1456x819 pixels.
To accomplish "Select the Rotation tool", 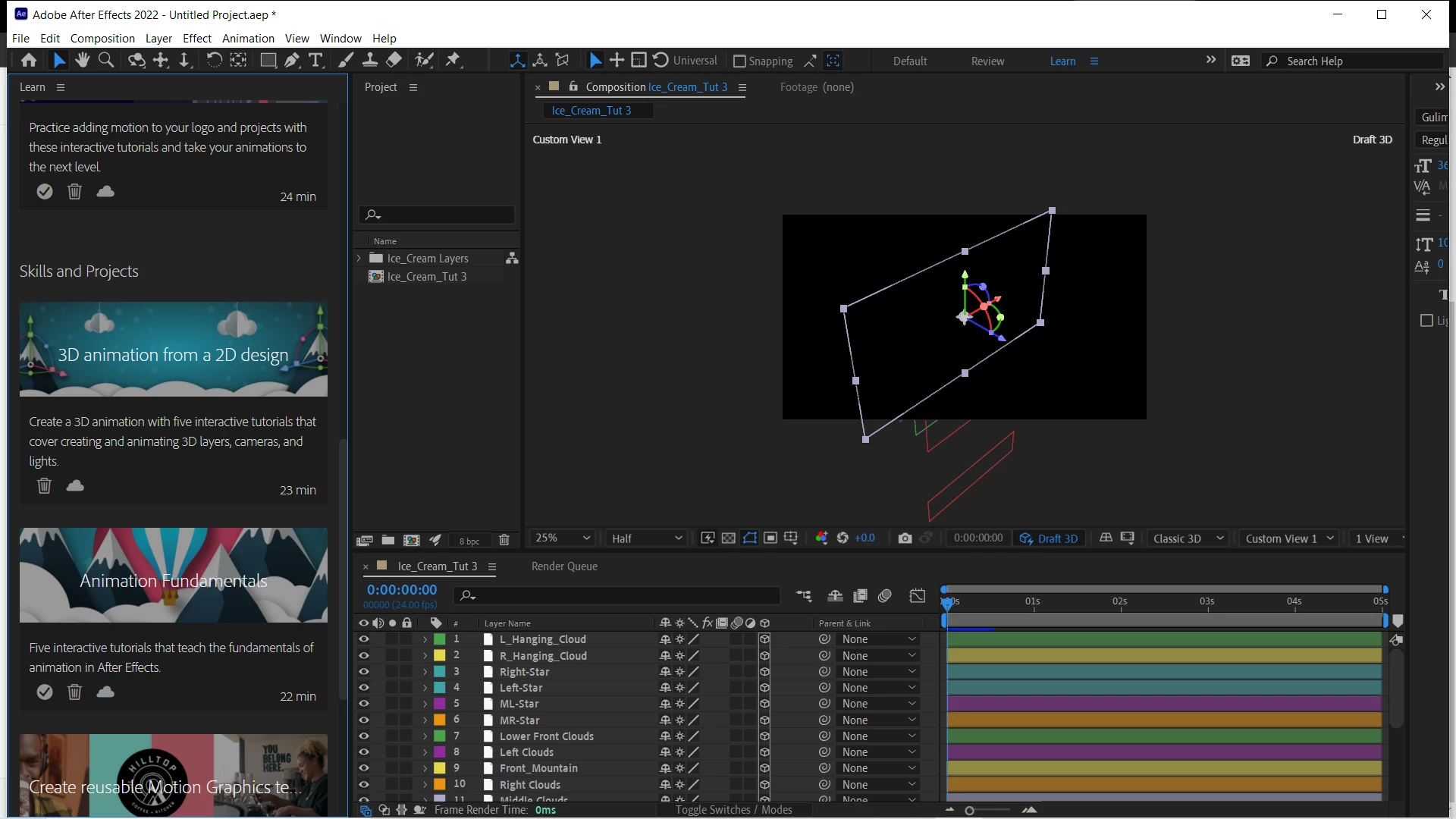I will pyautogui.click(x=215, y=61).
